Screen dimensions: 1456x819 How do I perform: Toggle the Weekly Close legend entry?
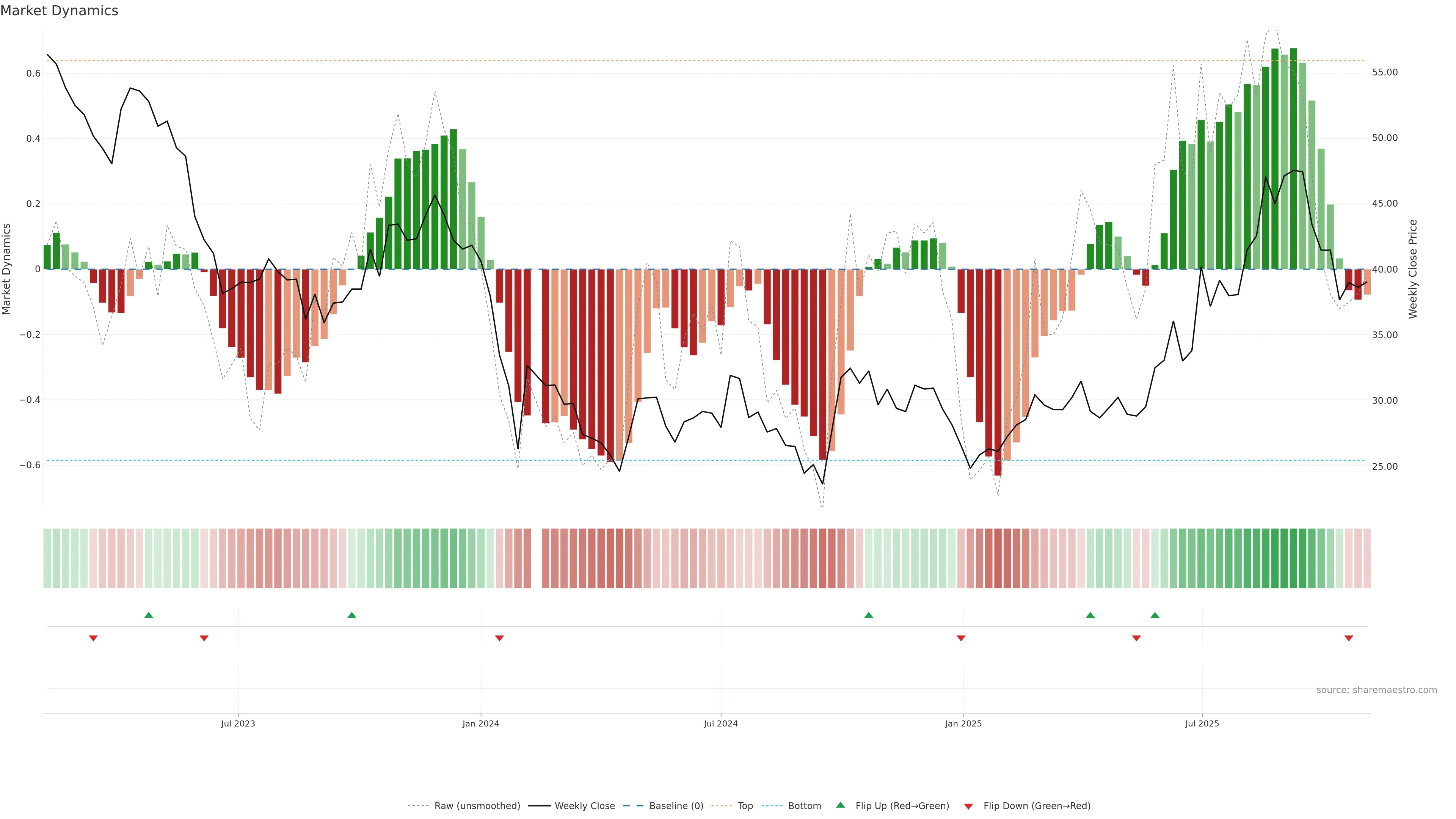pyautogui.click(x=584, y=806)
